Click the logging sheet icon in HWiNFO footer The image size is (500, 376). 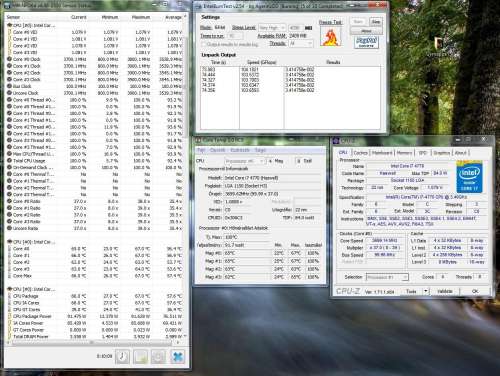140,357
